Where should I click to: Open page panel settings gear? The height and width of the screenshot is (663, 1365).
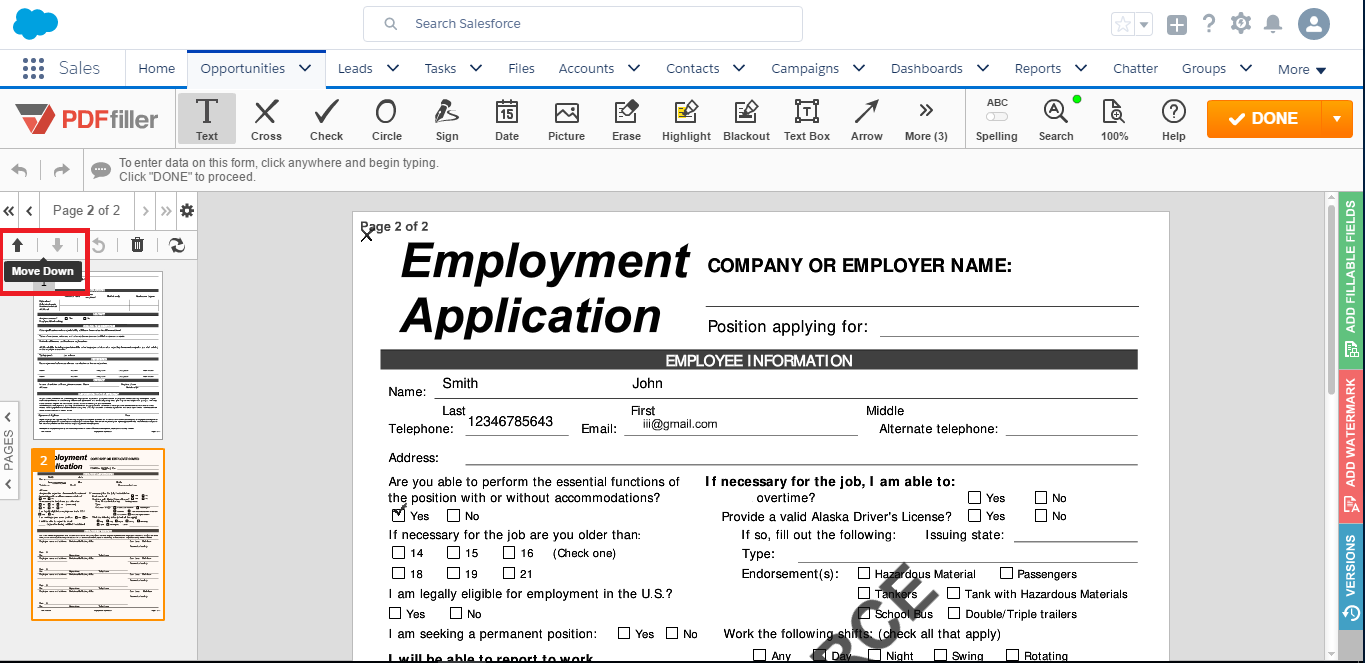tap(186, 211)
